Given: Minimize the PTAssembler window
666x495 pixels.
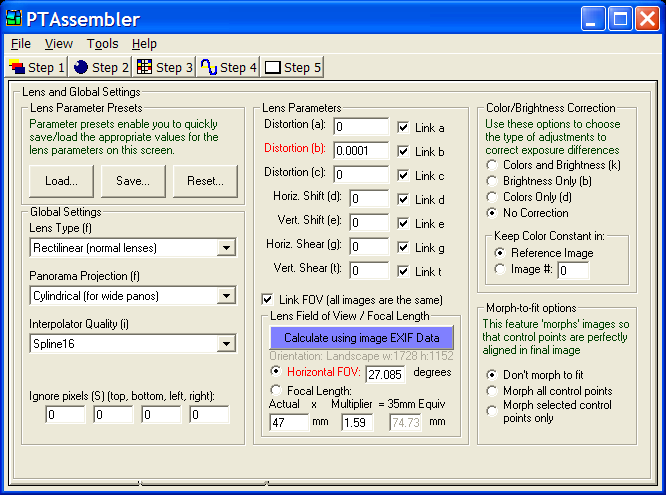Looking at the screenshot, I should click(593, 19).
